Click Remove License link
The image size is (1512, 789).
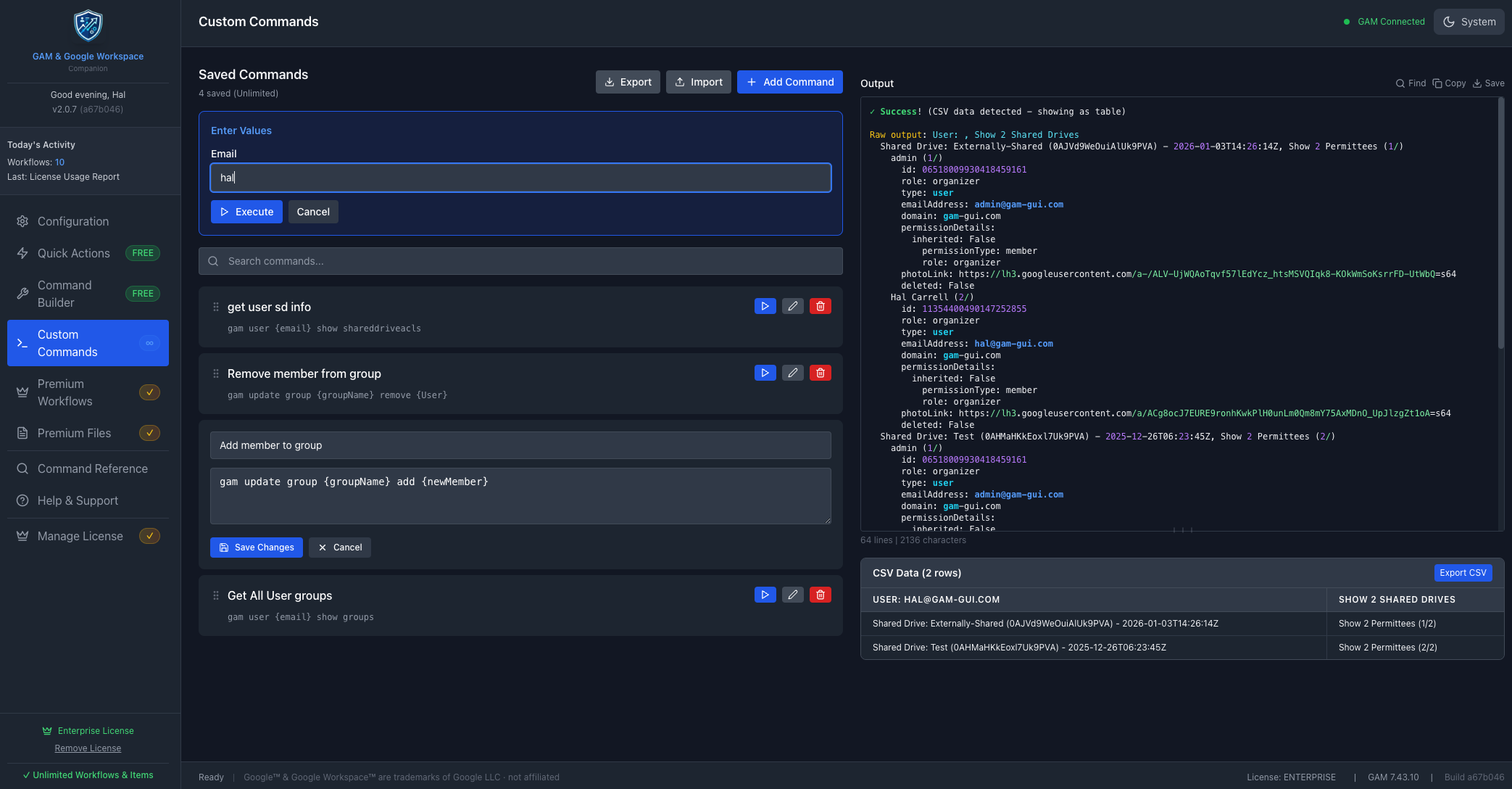pos(88,748)
